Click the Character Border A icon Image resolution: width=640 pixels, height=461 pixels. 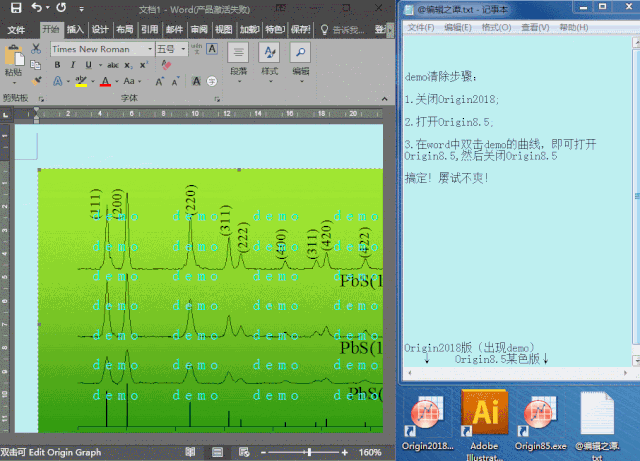click(212, 49)
